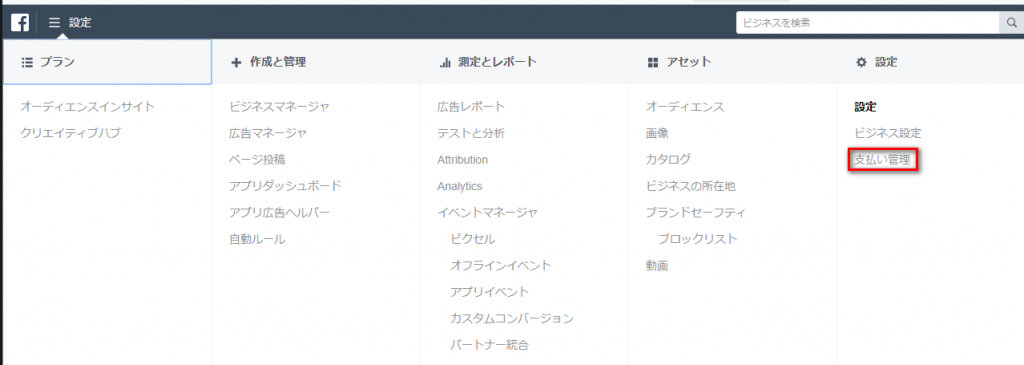Image resolution: width=1024 pixels, height=365 pixels.
Task: Select the プラン column header
Action: (107, 62)
